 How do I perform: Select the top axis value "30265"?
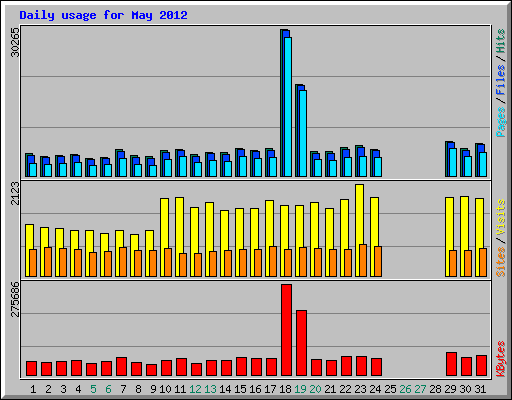(15, 42)
